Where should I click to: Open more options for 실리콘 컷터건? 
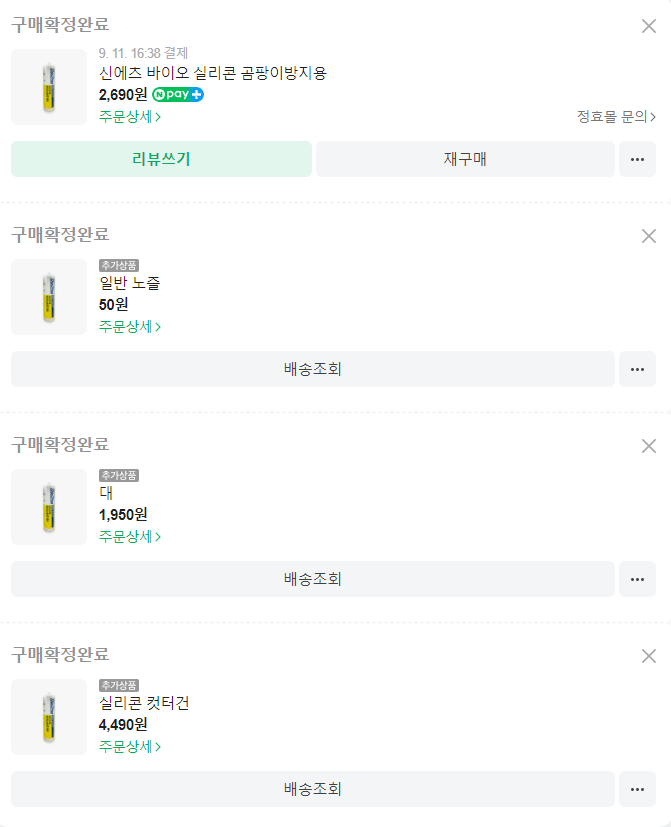point(637,789)
